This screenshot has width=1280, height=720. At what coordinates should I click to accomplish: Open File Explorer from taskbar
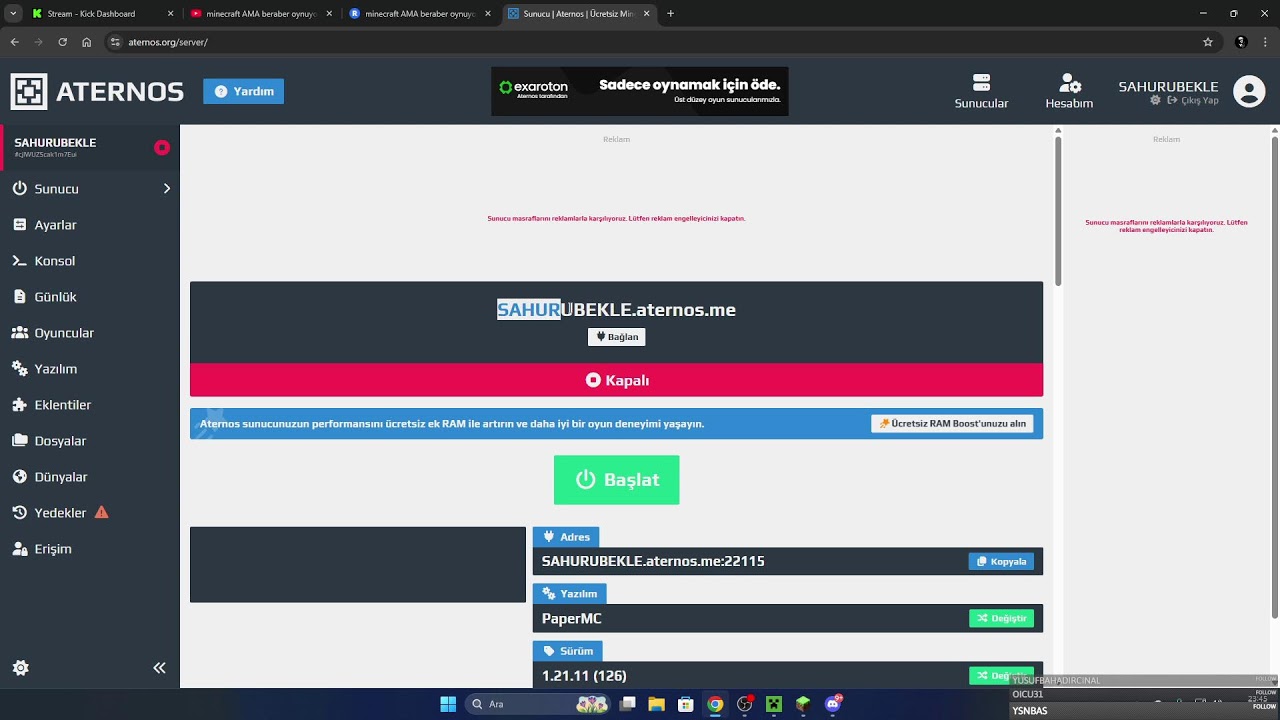pos(656,704)
